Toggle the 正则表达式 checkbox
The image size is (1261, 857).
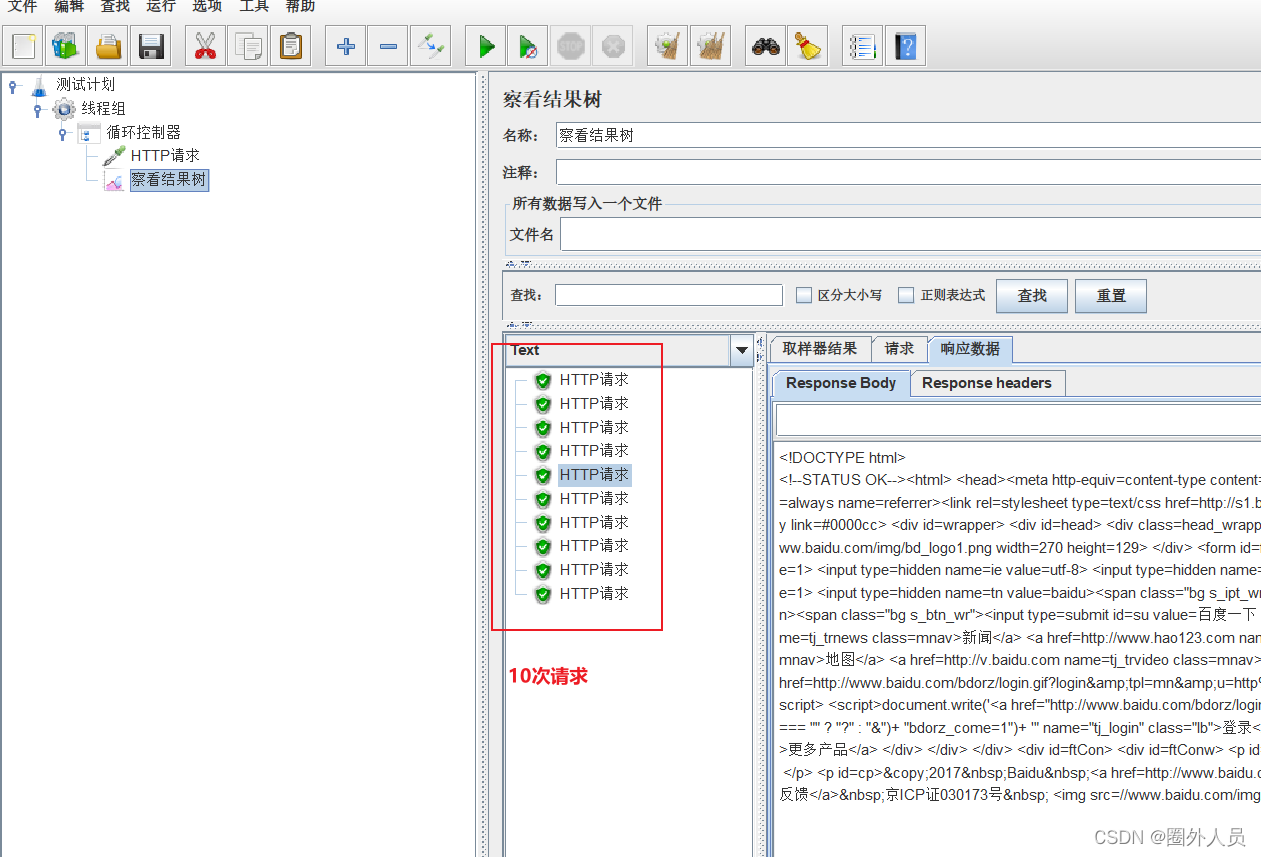[x=906, y=295]
